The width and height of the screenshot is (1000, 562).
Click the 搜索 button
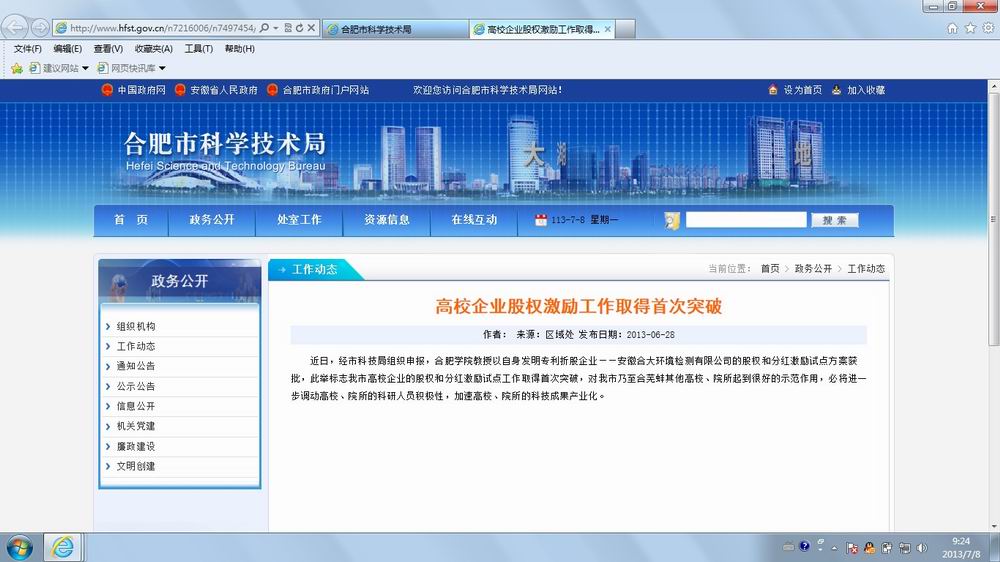[x=834, y=220]
